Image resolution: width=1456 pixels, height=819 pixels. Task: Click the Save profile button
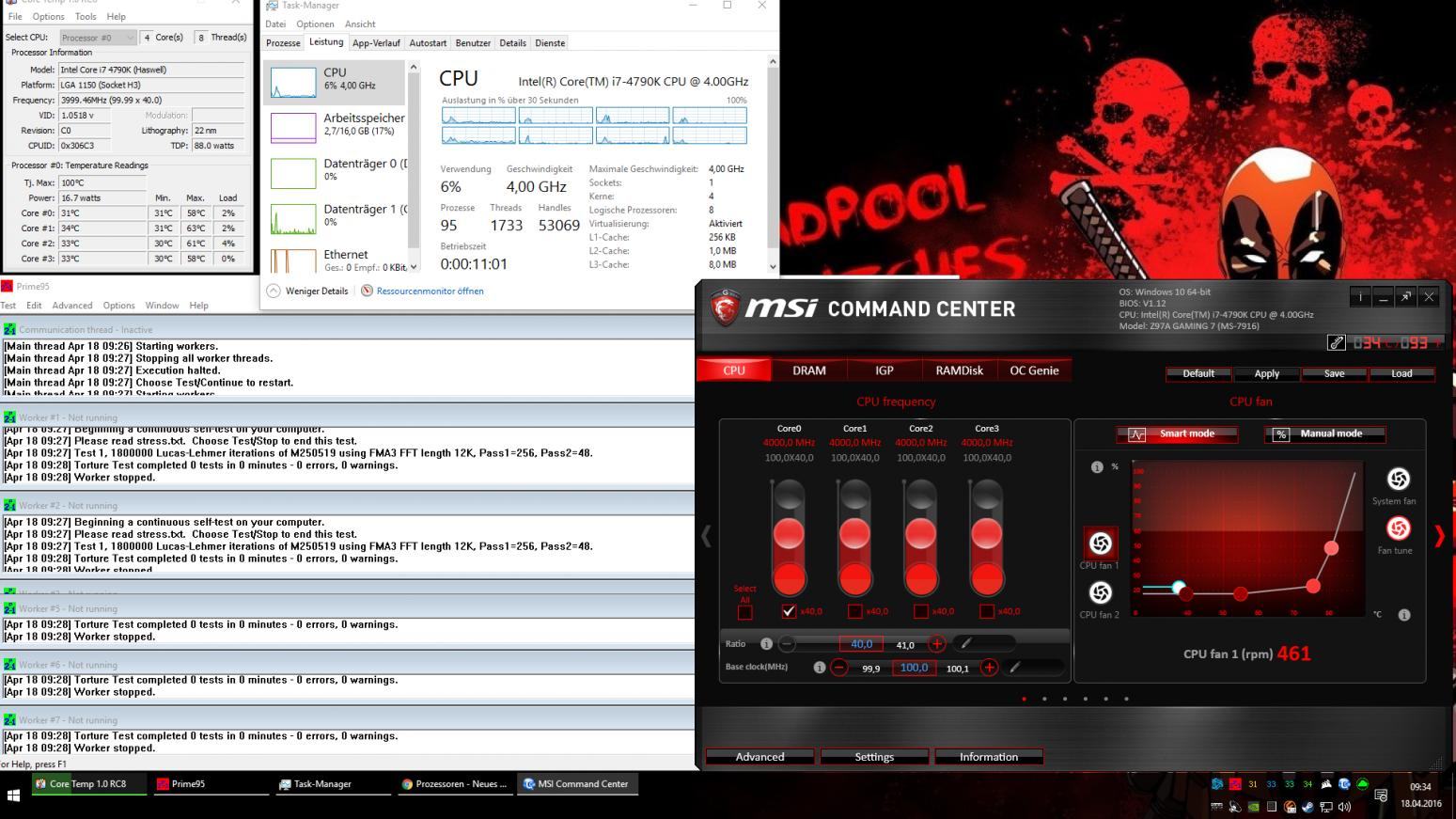click(1334, 373)
